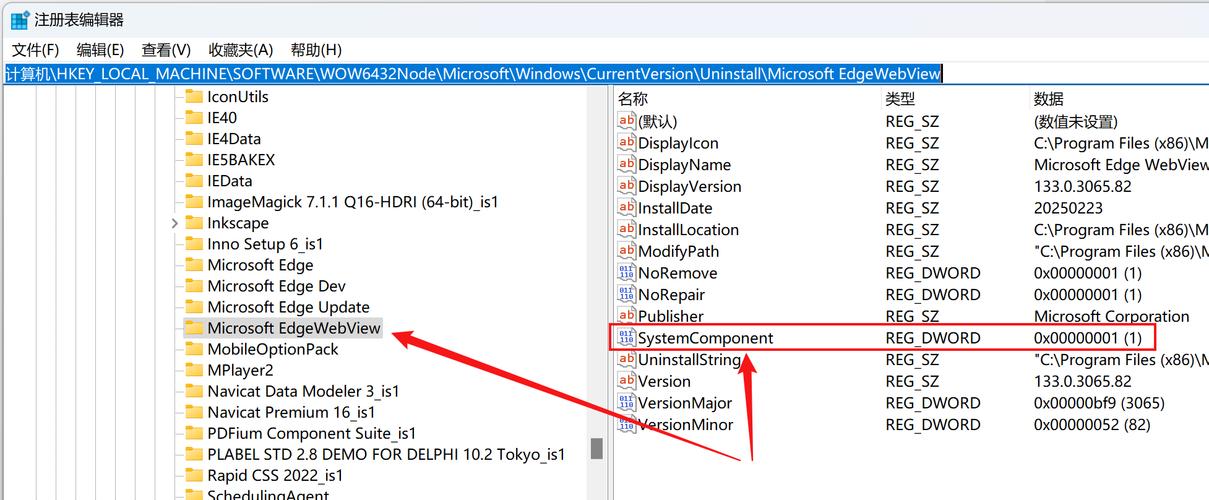Click the VersionMajor DWORD value icon
This screenshot has width=1209, height=500.
pos(627,403)
